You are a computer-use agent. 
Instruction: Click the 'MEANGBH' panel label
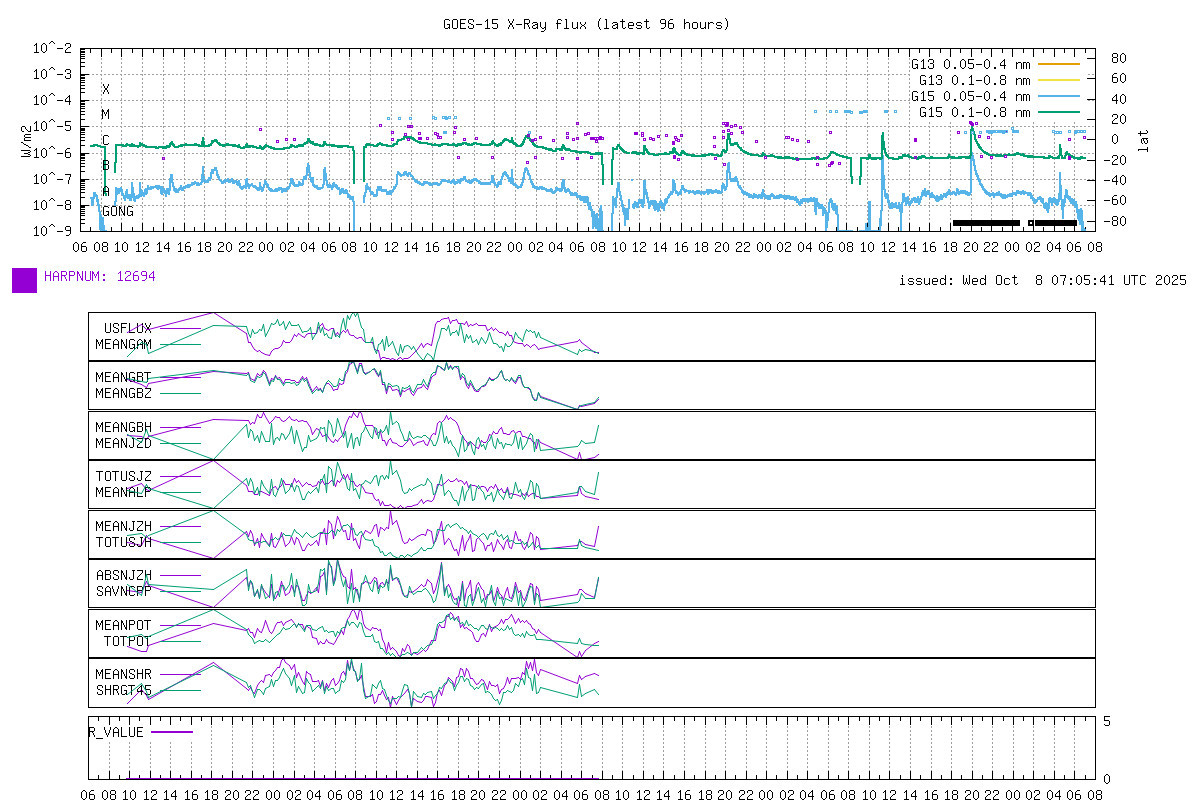point(124,428)
